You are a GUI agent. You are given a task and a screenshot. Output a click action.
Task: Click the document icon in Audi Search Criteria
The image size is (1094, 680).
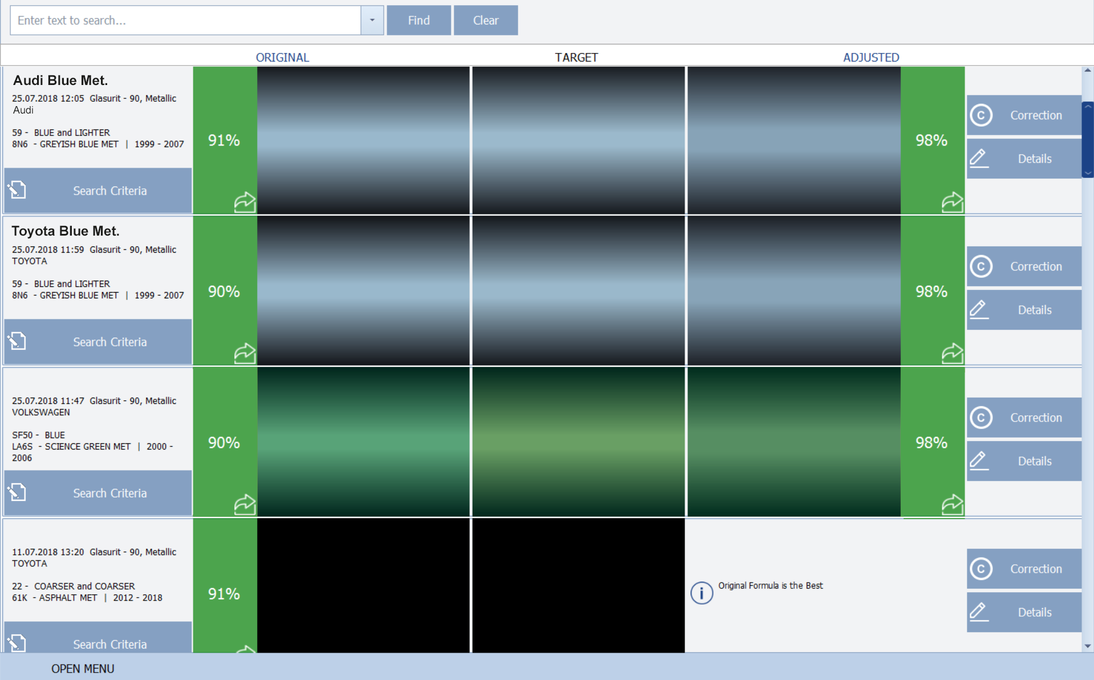[x=17, y=190]
